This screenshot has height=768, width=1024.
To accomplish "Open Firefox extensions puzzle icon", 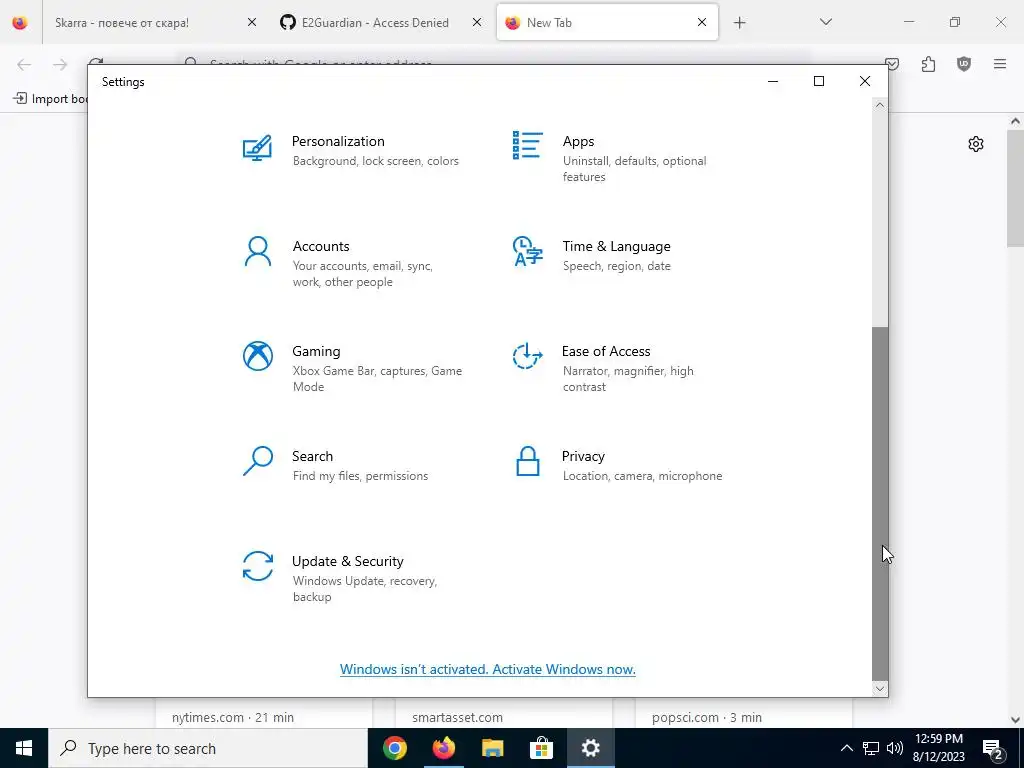I will (928, 64).
